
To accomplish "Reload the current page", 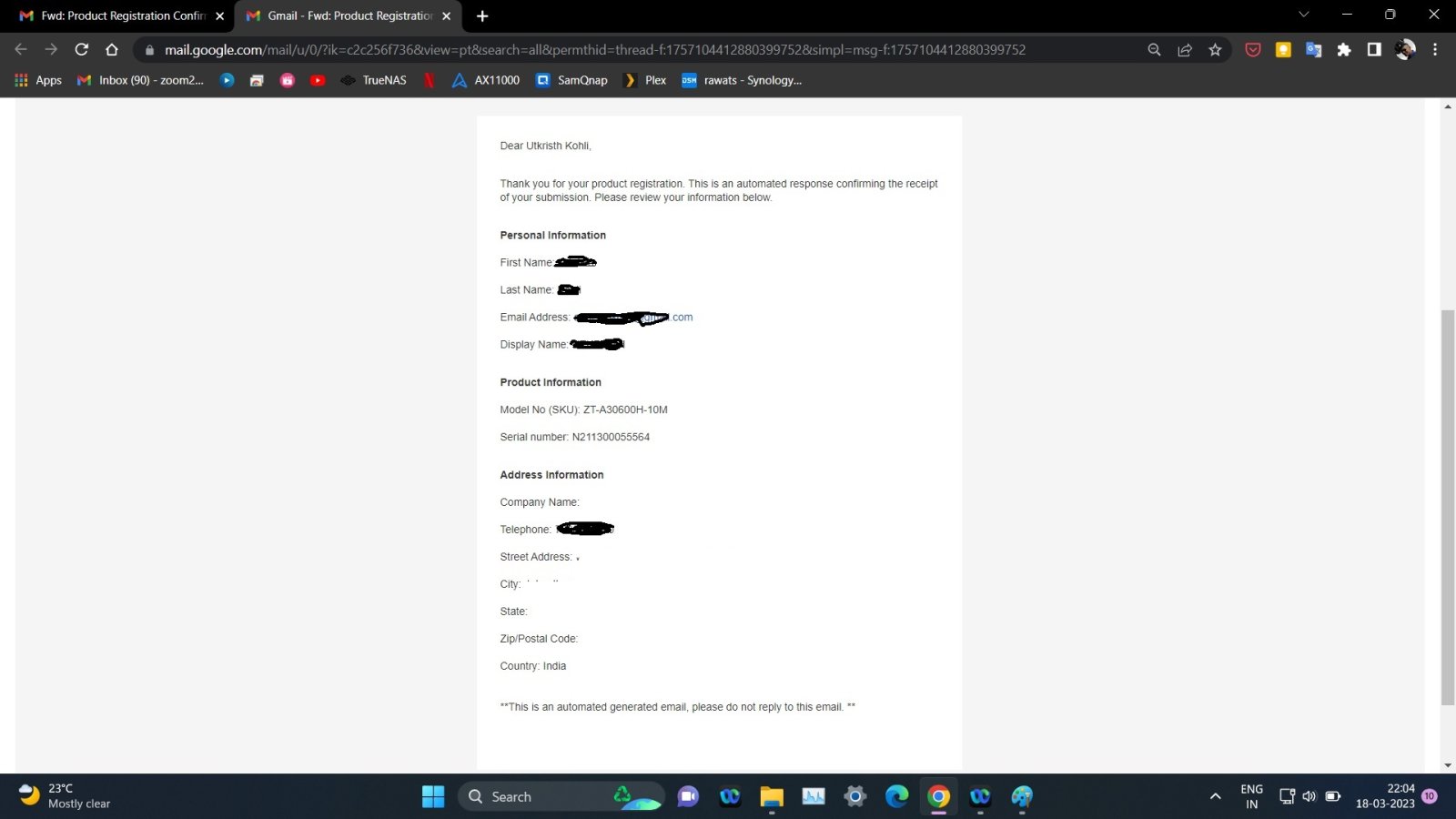I will [x=82, y=50].
